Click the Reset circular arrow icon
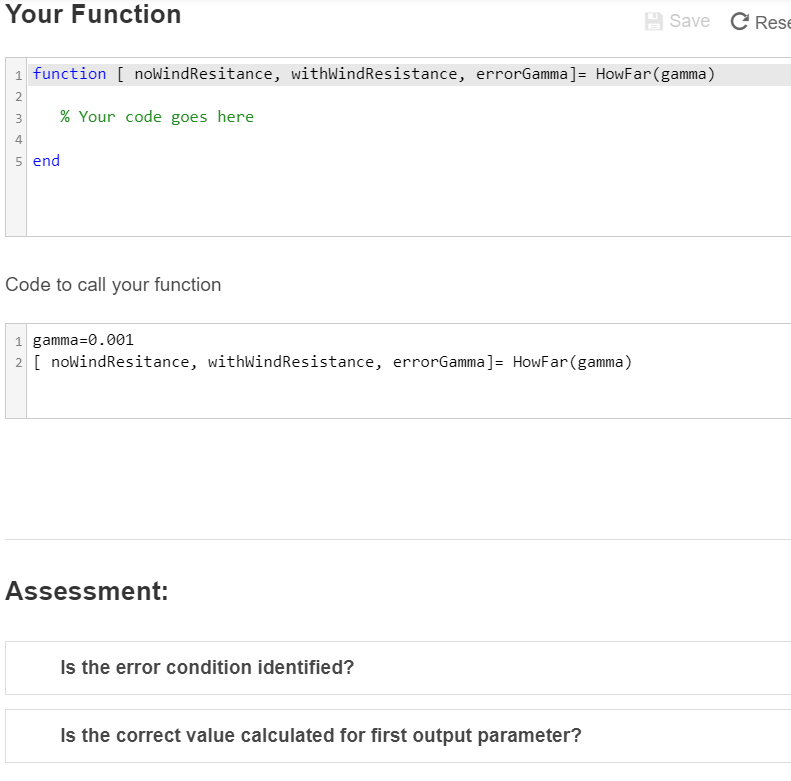The image size is (791, 781). point(740,21)
